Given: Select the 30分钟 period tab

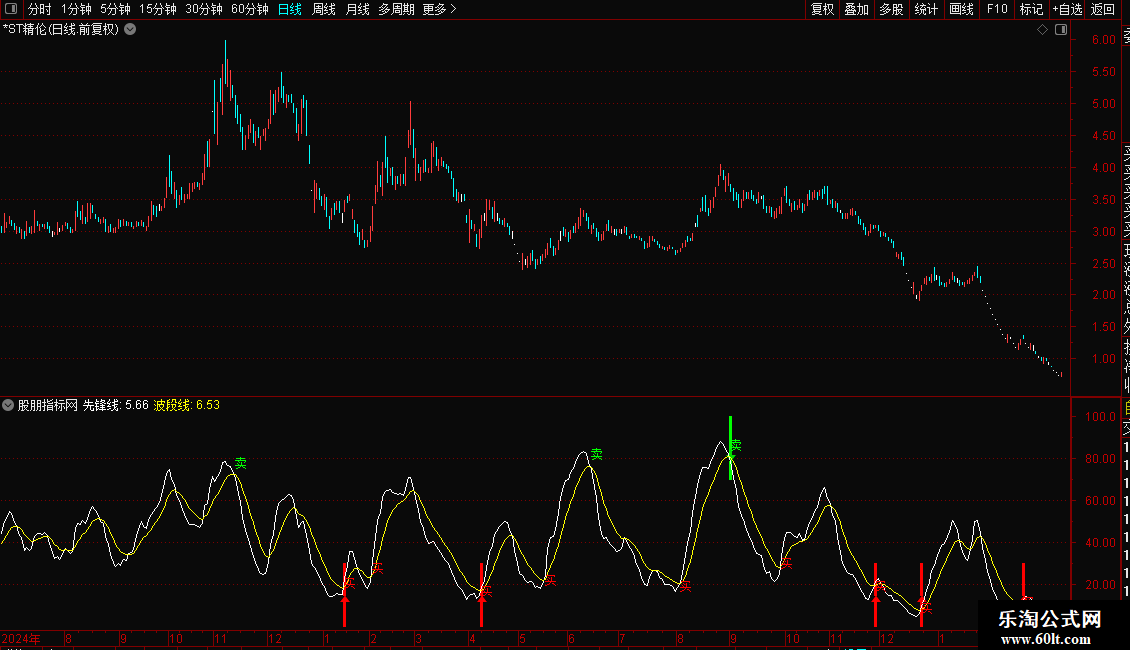Looking at the screenshot, I should click(204, 9).
